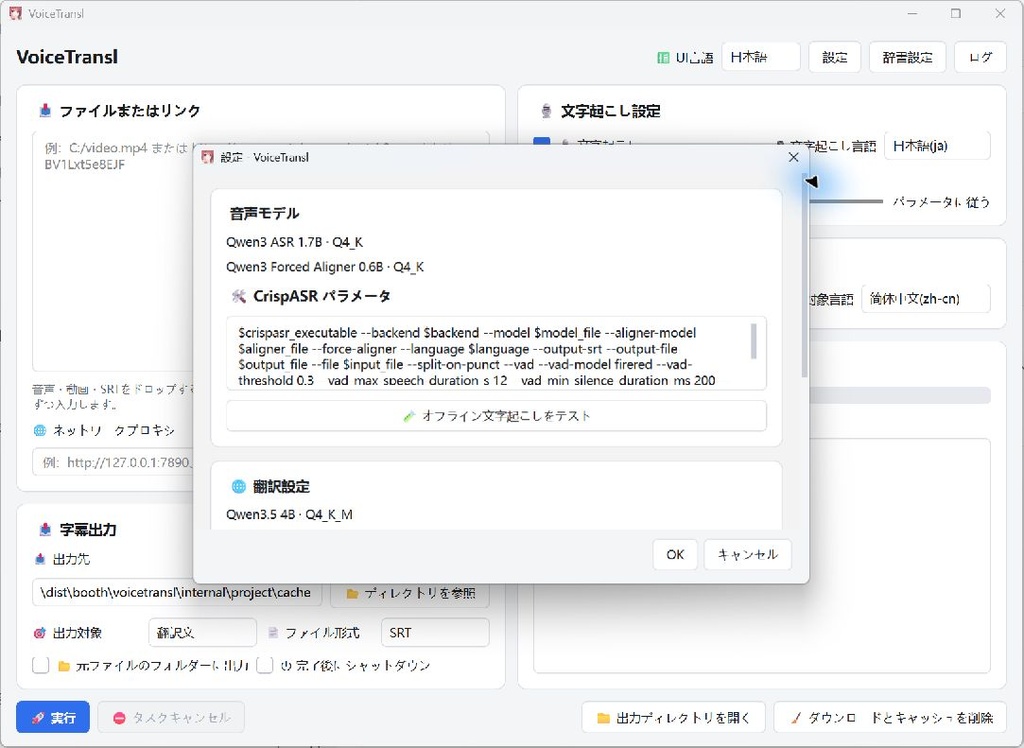Click the CrispASR parameter box scrollbar
The width and height of the screenshot is (1024, 748).
754,341
